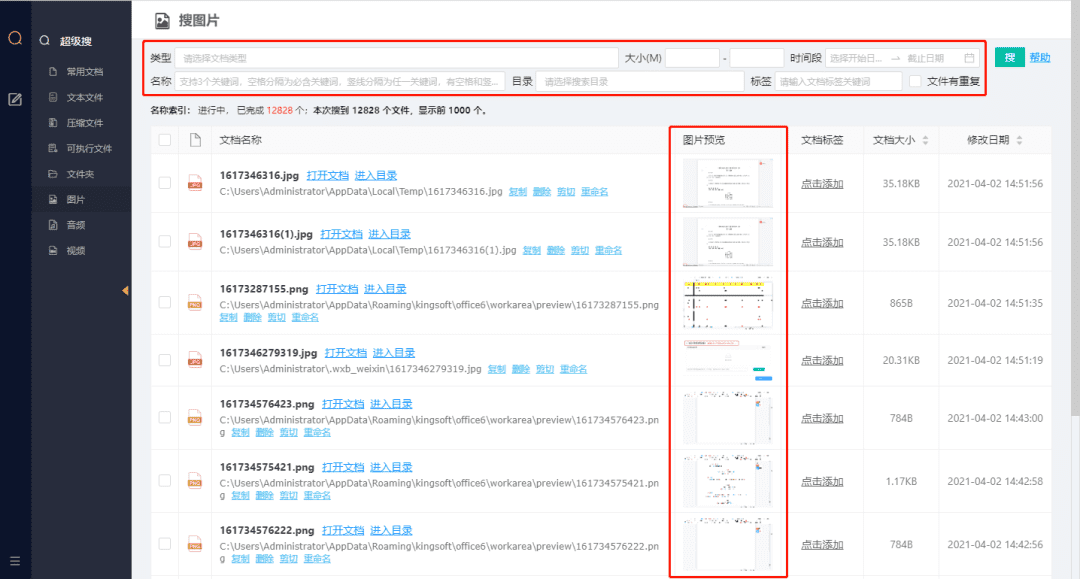Check the row for 1617346279319.jpg

(x=165, y=360)
